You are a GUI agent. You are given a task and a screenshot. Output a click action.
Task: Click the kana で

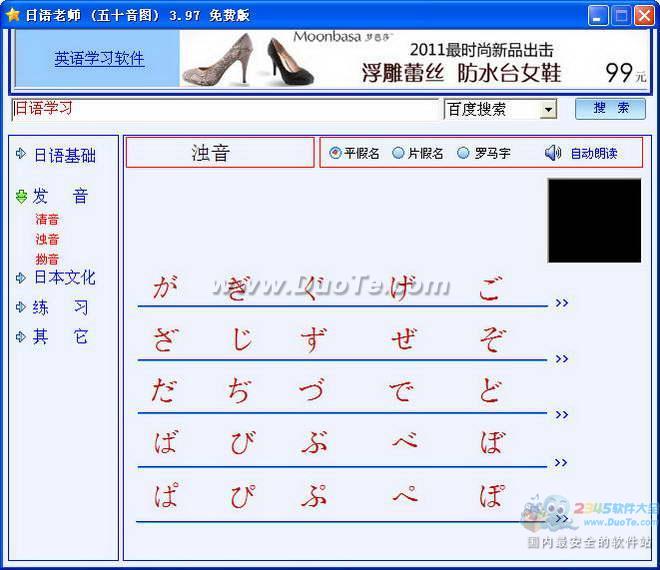point(402,392)
